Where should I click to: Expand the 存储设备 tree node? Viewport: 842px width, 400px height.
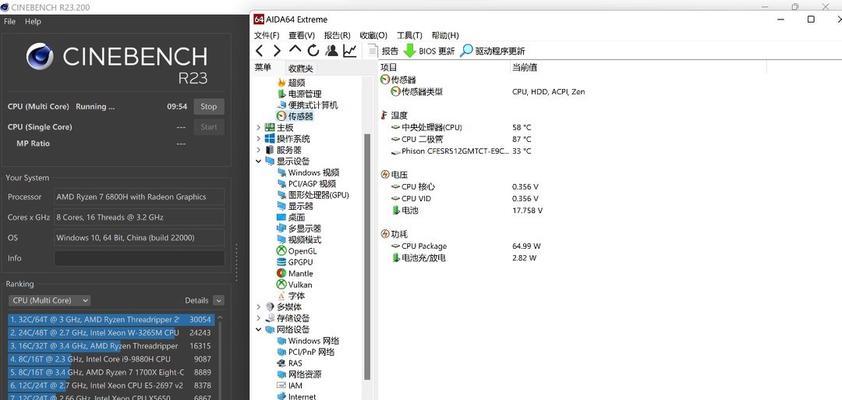tap(258, 318)
